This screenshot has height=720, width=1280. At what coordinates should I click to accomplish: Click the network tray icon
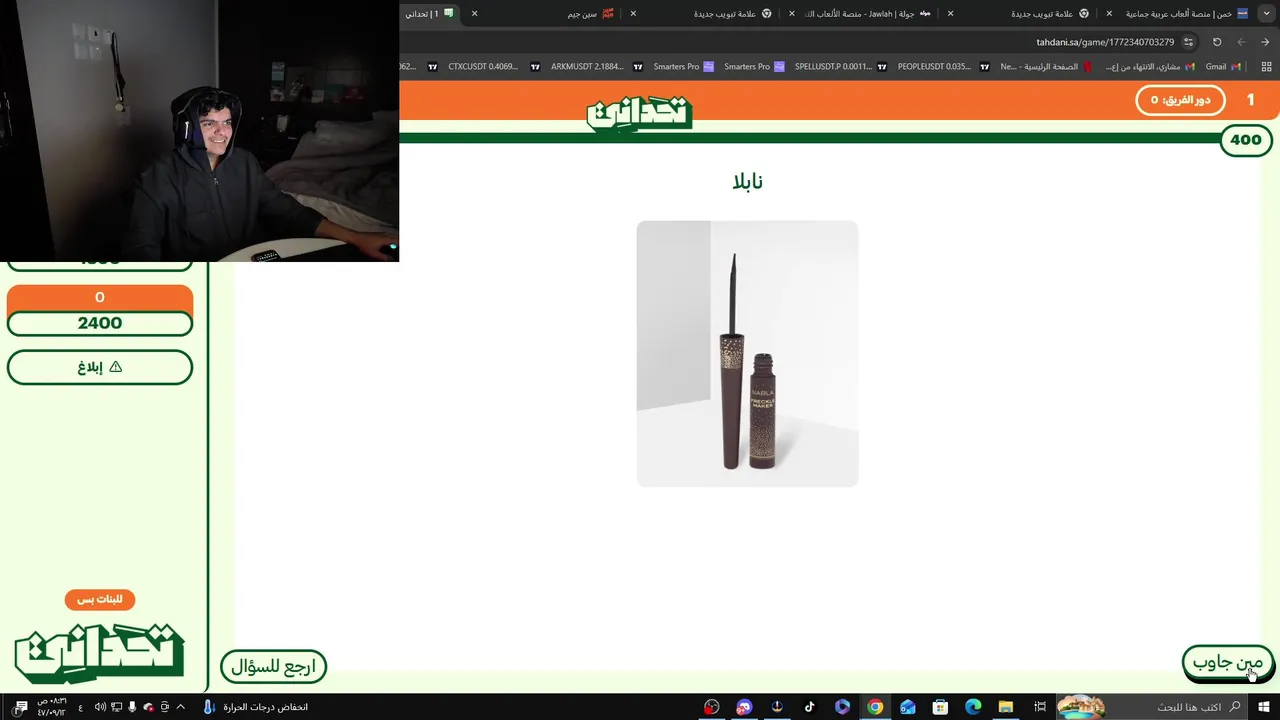click(x=117, y=707)
